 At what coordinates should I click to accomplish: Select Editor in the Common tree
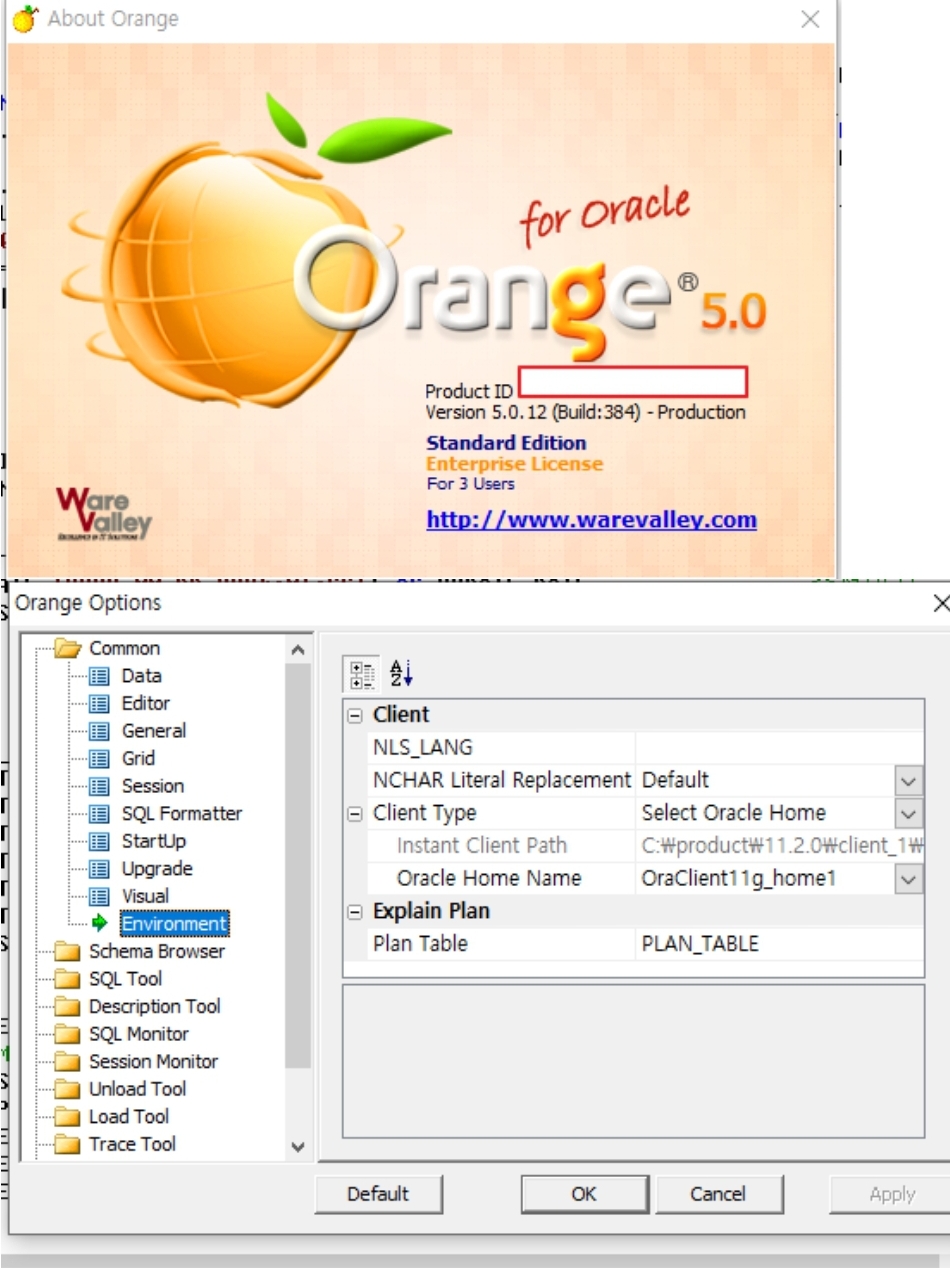pyautogui.click(x=145, y=704)
